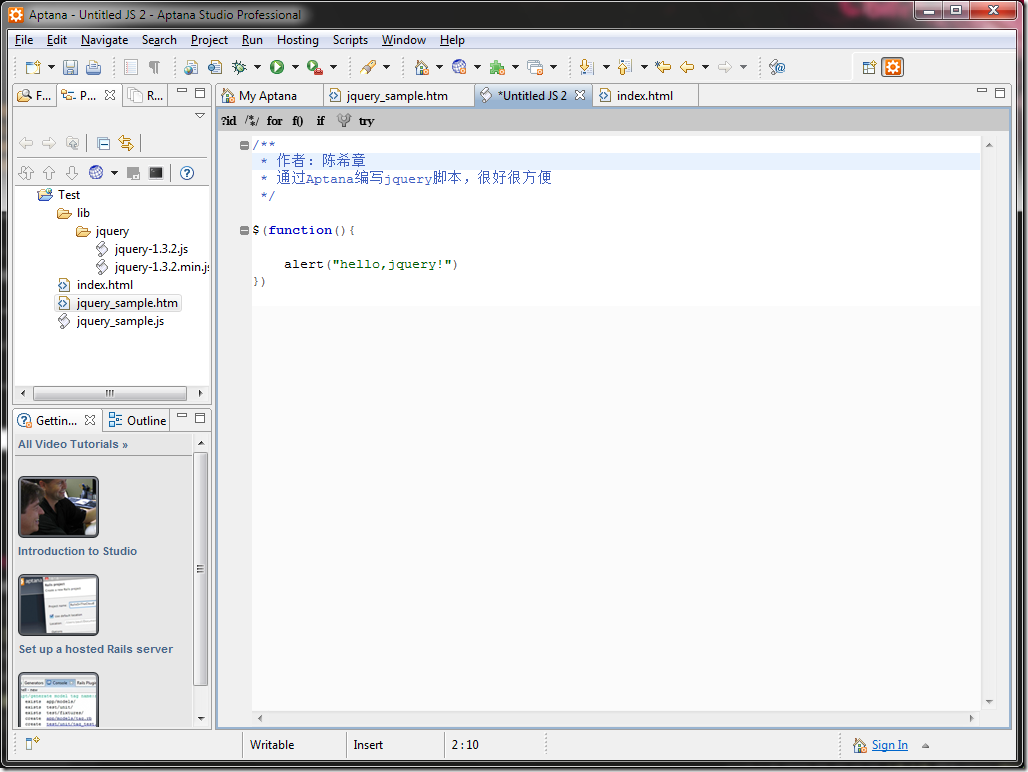Open the Hosting menu
The width and height of the screenshot is (1028, 772).
[x=298, y=40]
